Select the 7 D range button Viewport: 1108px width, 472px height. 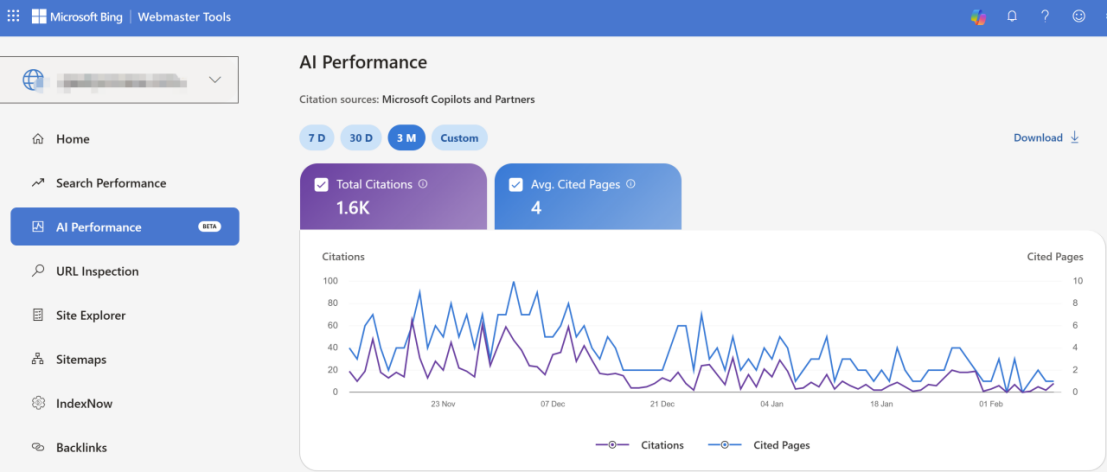[x=317, y=138]
